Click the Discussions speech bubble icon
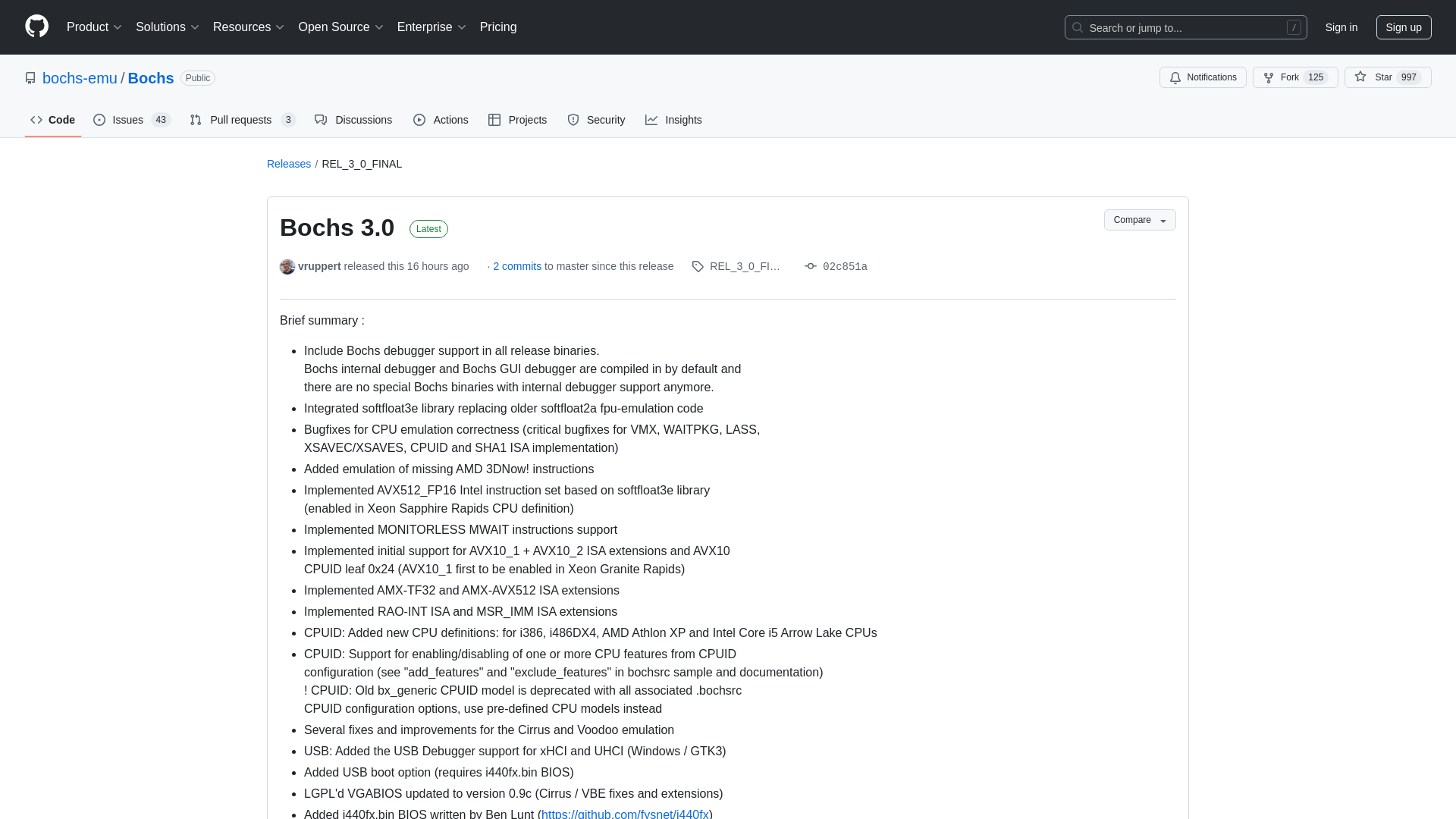 tap(321, 120)
